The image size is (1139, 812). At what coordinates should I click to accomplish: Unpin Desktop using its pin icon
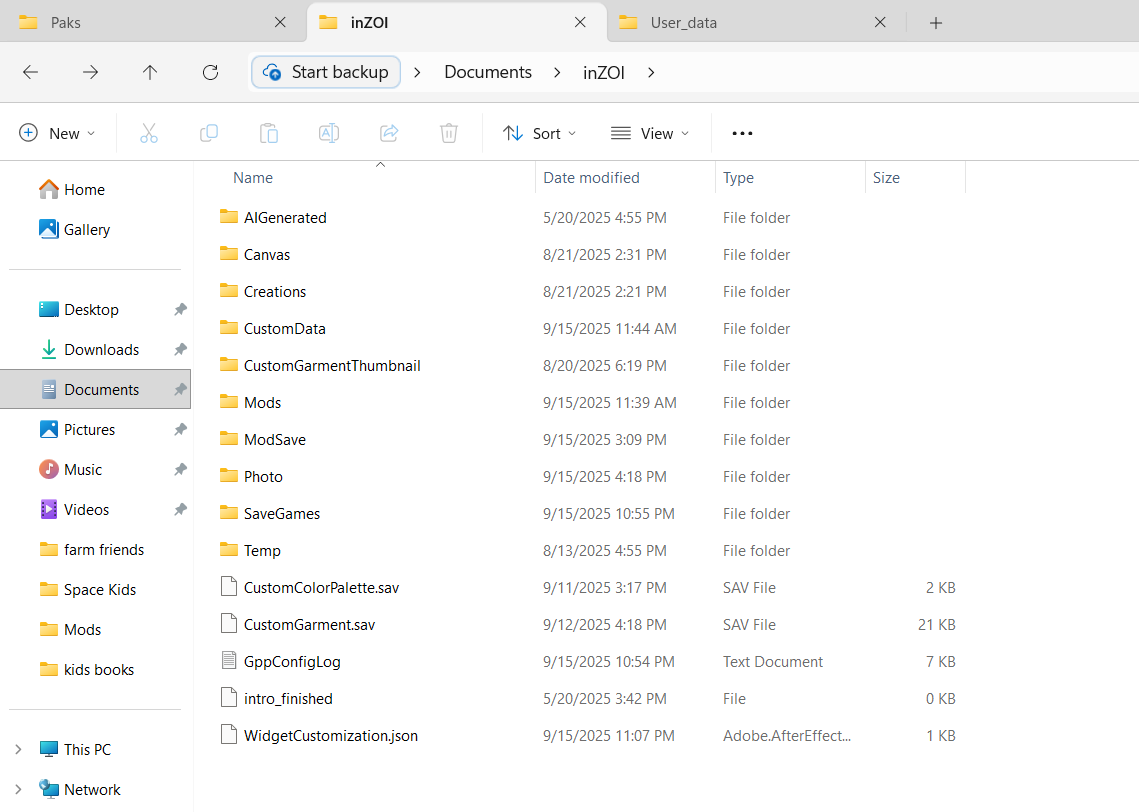click(180, 309)
